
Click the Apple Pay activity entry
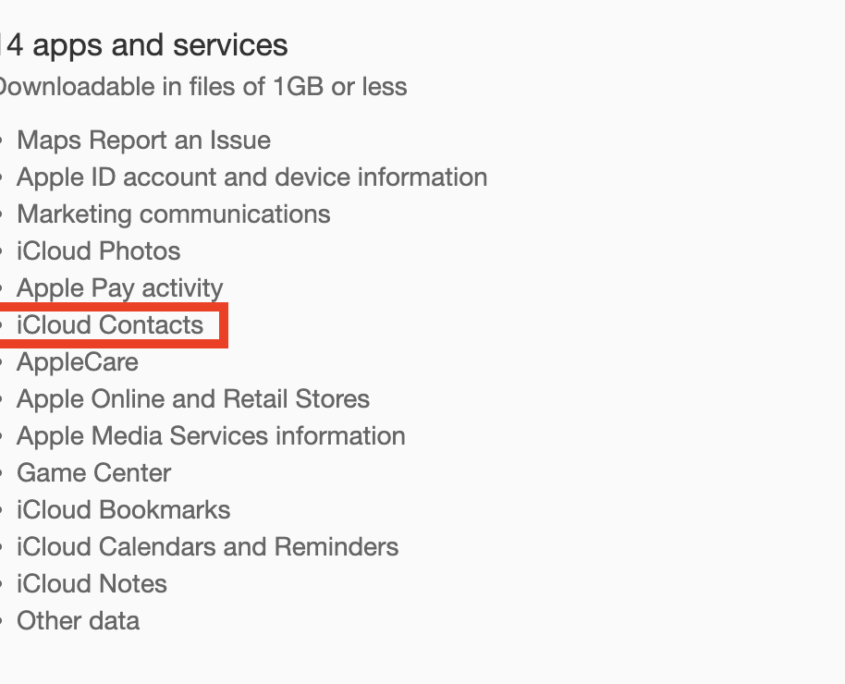click(x=119, y=288)
